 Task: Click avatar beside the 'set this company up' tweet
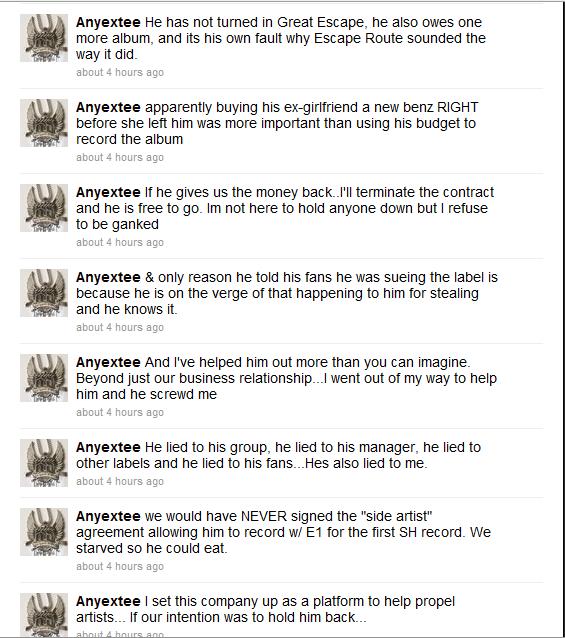(44, 615)
